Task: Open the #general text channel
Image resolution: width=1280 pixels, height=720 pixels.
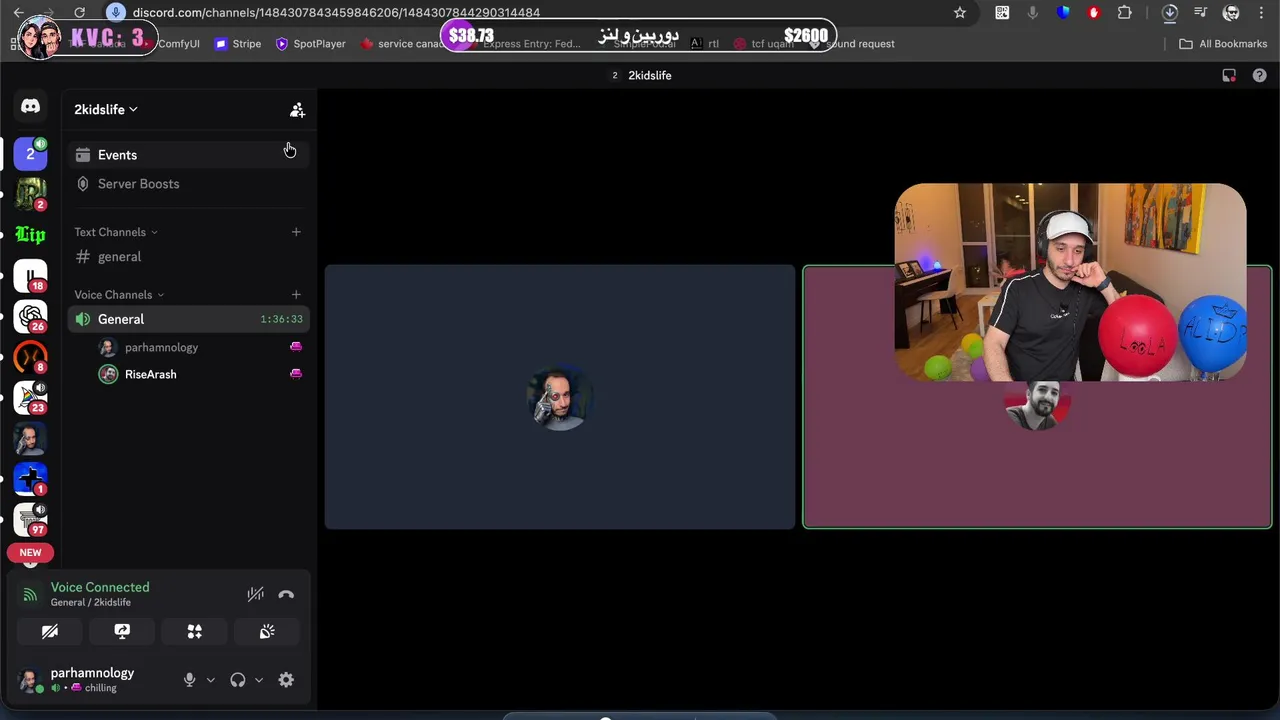Action: (187, 257)
